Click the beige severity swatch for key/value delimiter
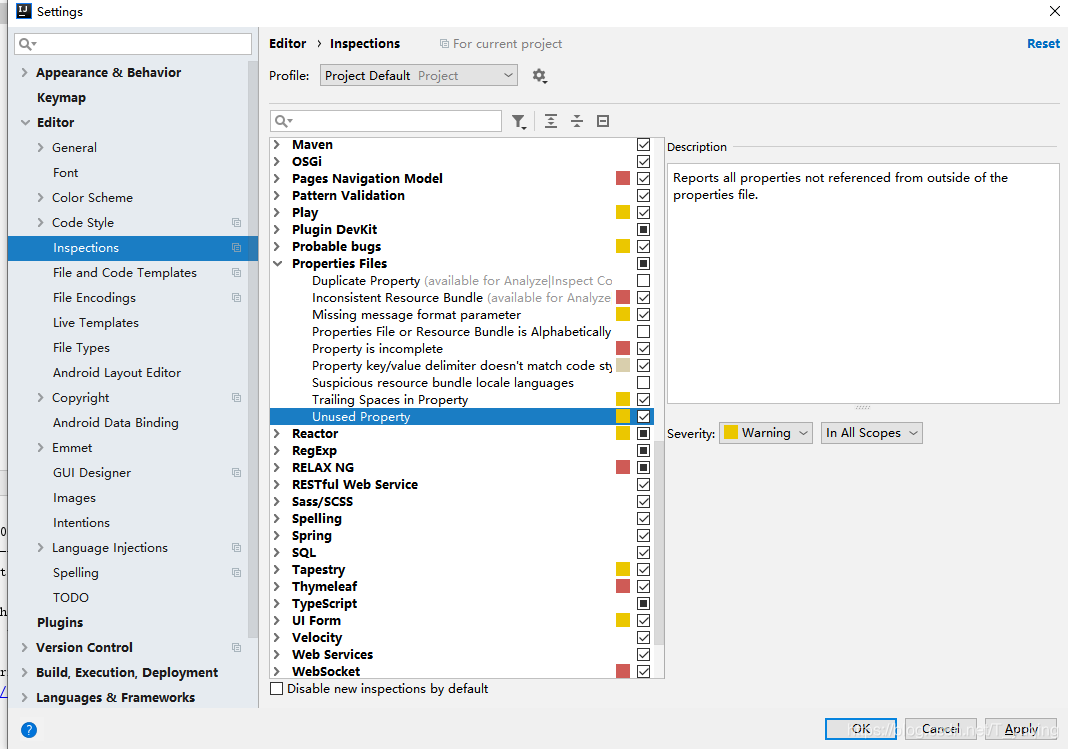 (623, 366)
